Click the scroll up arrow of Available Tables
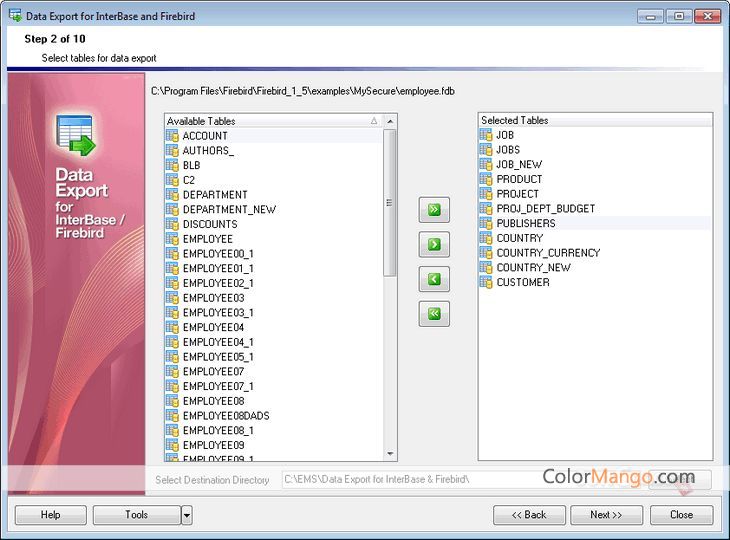Image resolution: width=730 pixels, height=540 pixels. (x=390, y=122)
